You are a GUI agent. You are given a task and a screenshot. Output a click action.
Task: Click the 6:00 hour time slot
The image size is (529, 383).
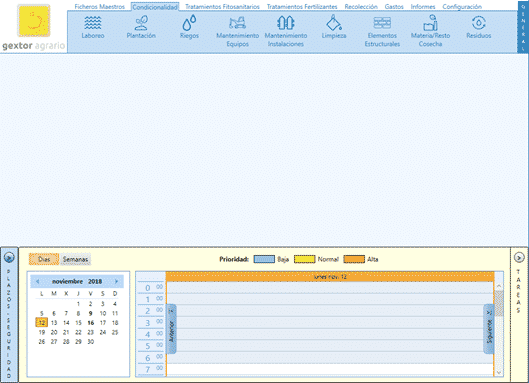point(330,358)
